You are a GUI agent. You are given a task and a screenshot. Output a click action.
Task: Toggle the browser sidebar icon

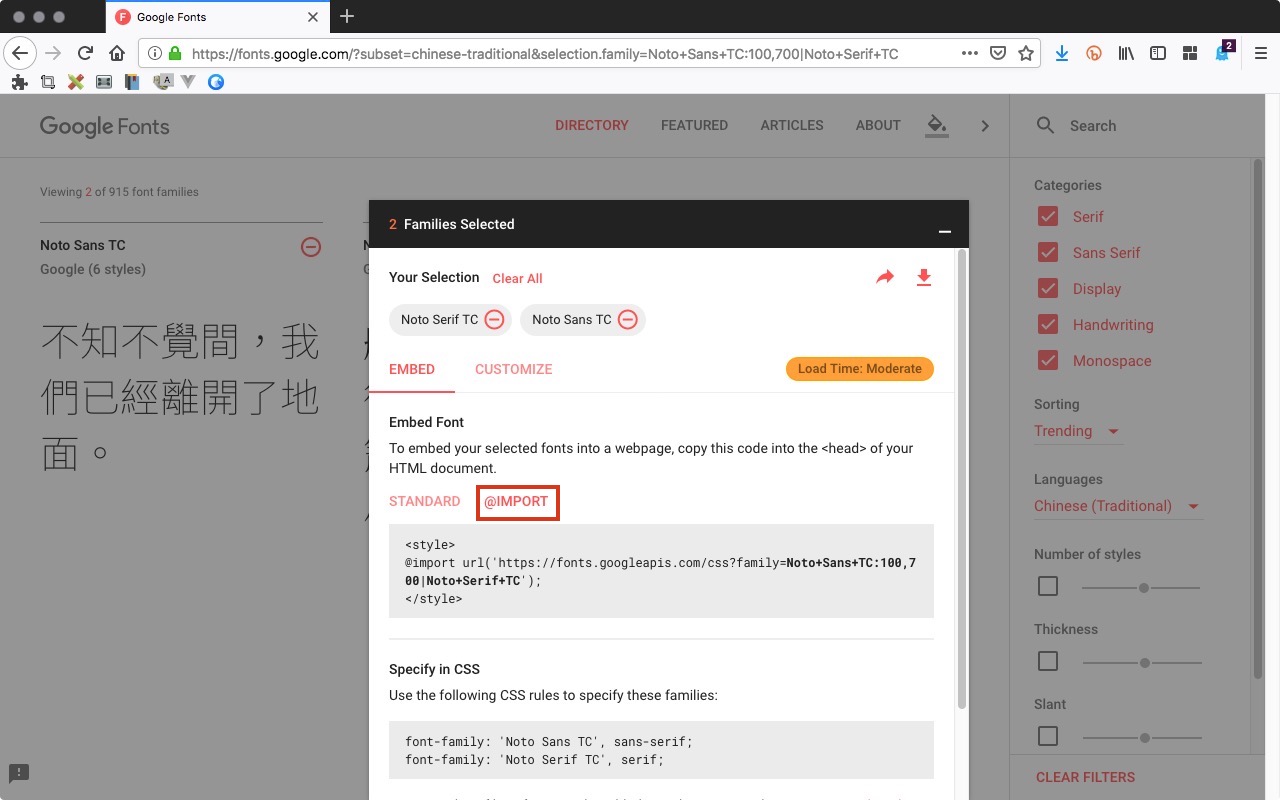point(1158,53)
